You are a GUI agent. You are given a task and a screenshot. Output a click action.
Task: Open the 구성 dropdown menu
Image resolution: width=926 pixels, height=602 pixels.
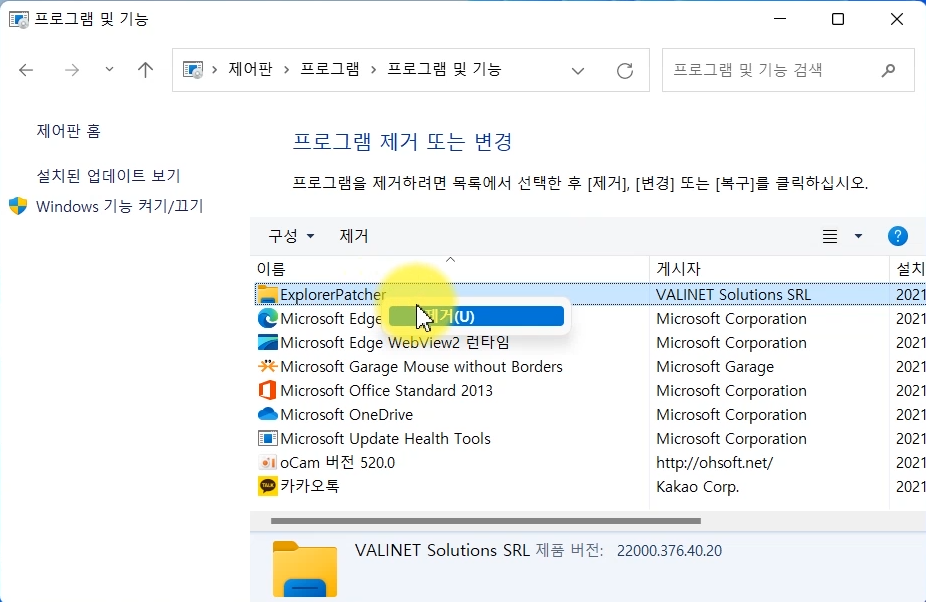(291, 236)
